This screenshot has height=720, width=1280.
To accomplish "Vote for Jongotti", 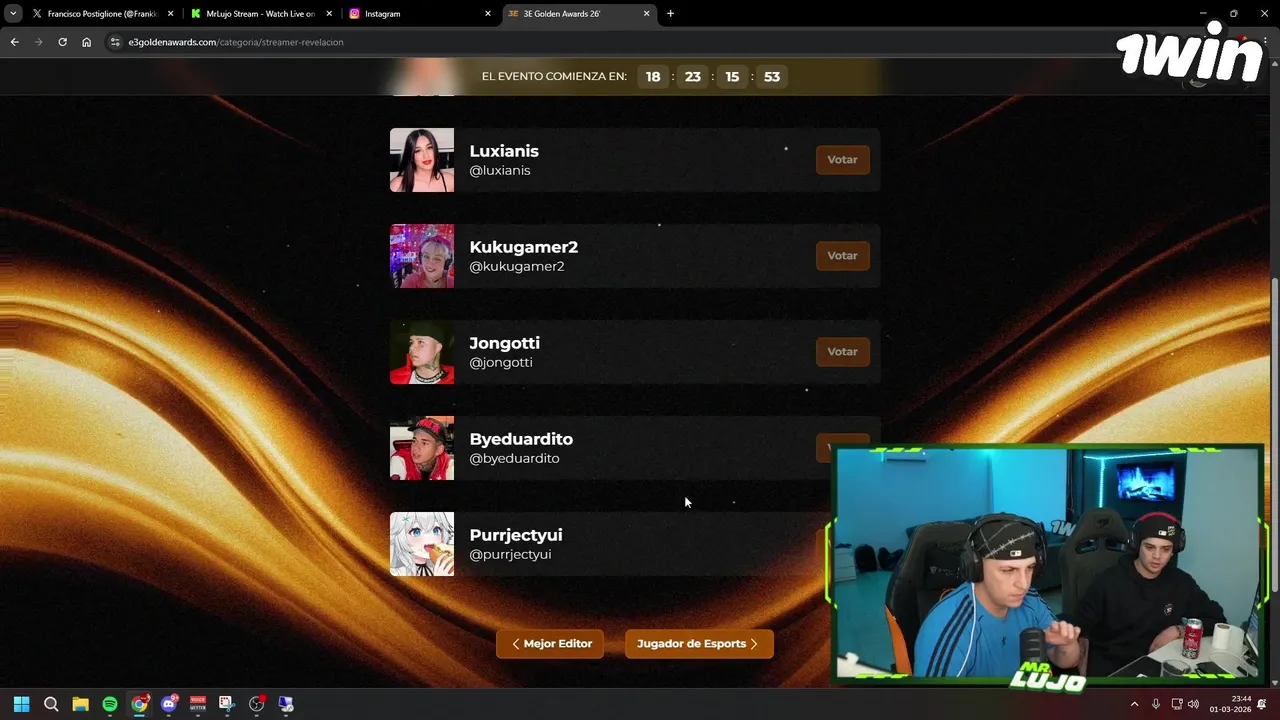I will [842, 352].
